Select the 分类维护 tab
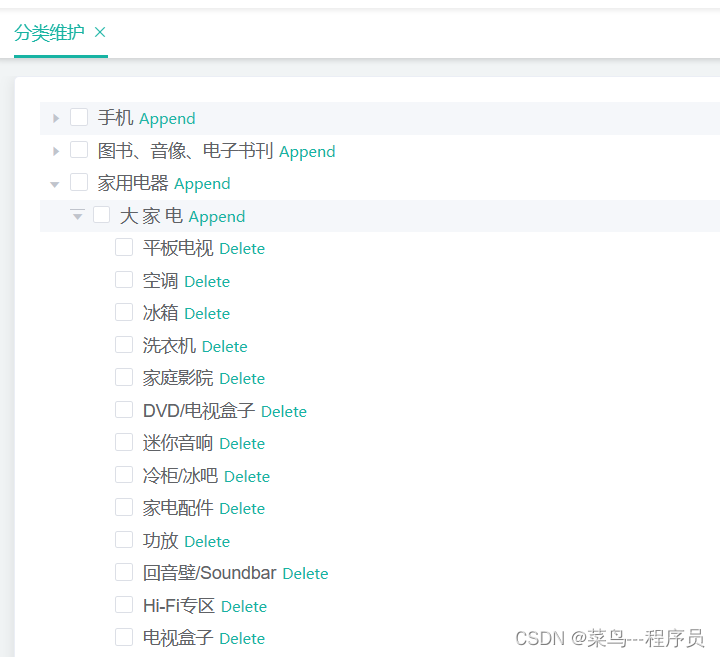The width and height of the screenshot is (720, 657). click(x=50, y=33)
